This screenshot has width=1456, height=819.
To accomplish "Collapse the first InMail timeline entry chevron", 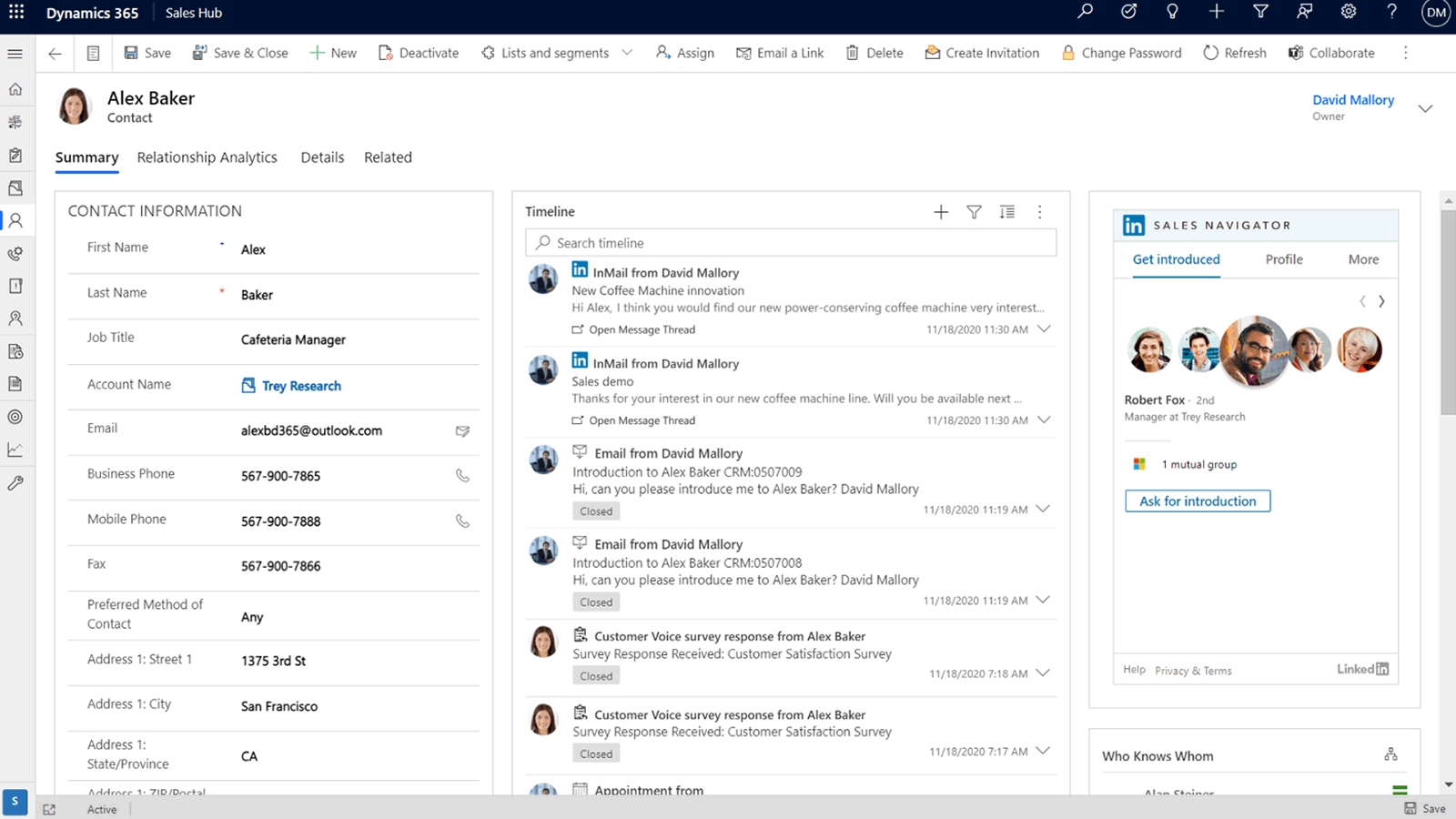I will 1044,329.
